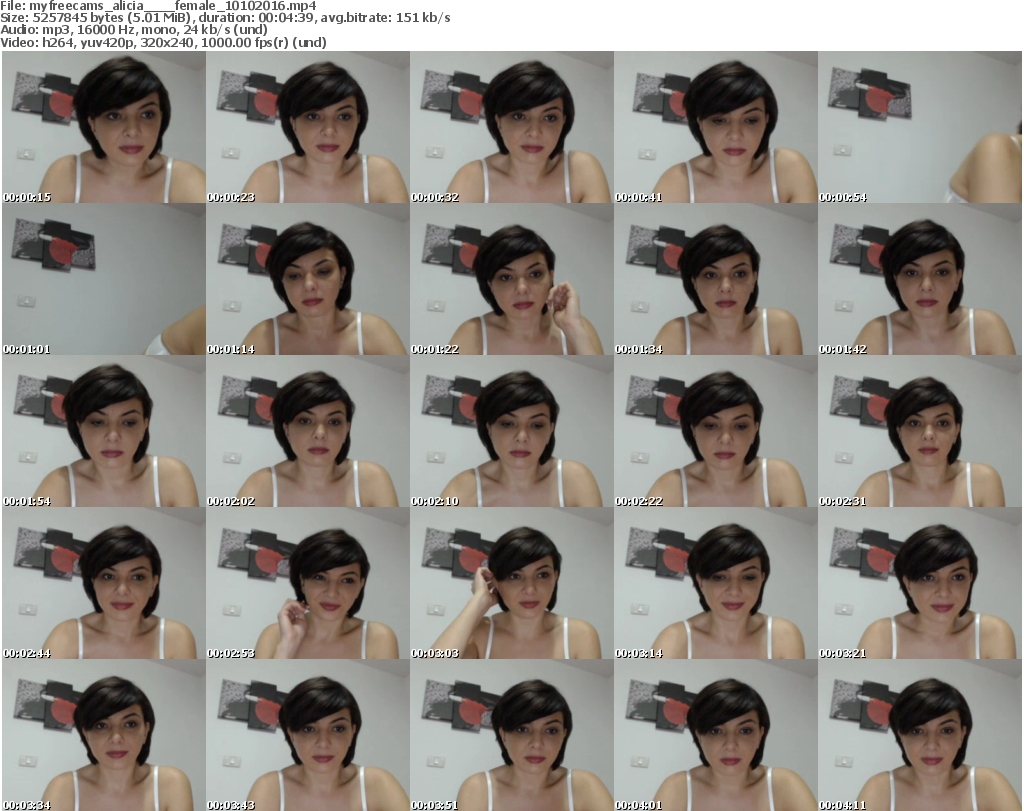
Task: Select the frame at 00:00:23
Action: pyautogui.click(x=307, y=128)
